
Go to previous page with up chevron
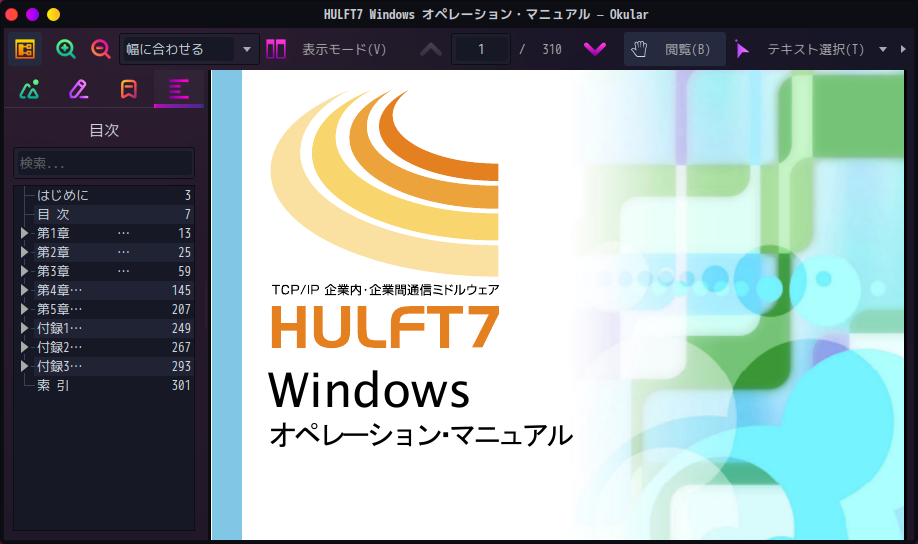[x=431, y=49]
